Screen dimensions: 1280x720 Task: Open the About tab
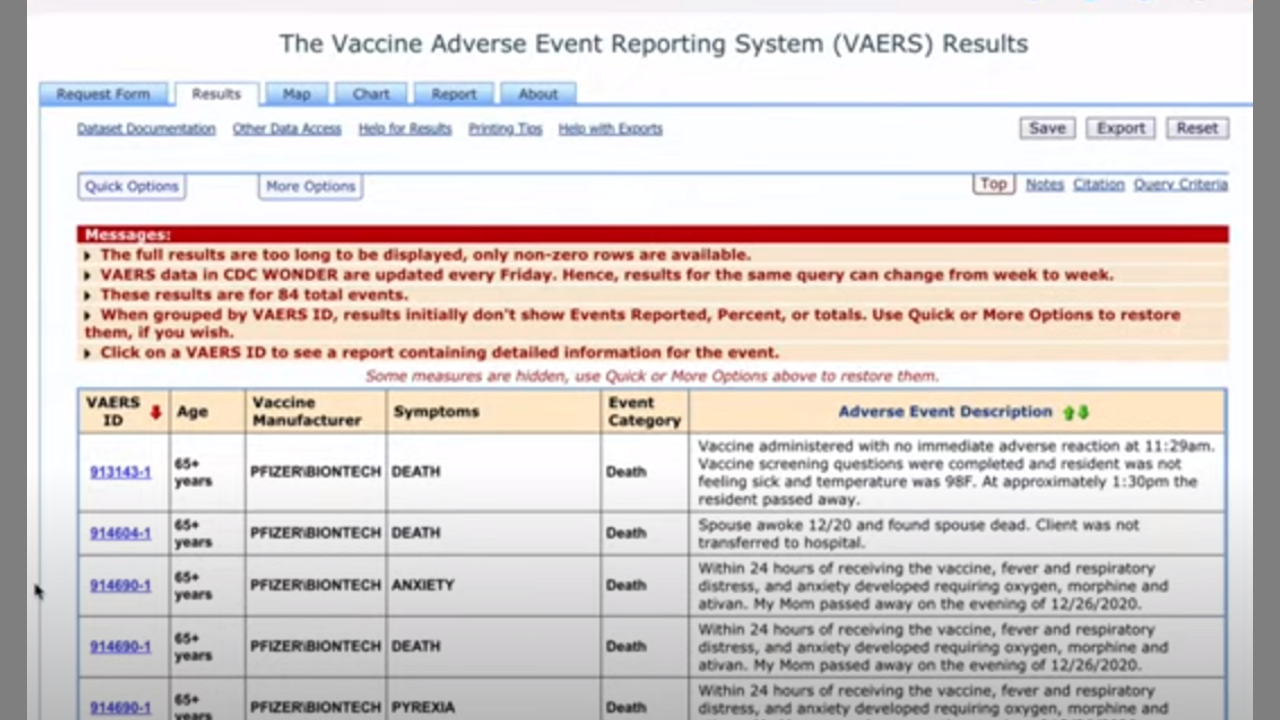click(537, 94)
